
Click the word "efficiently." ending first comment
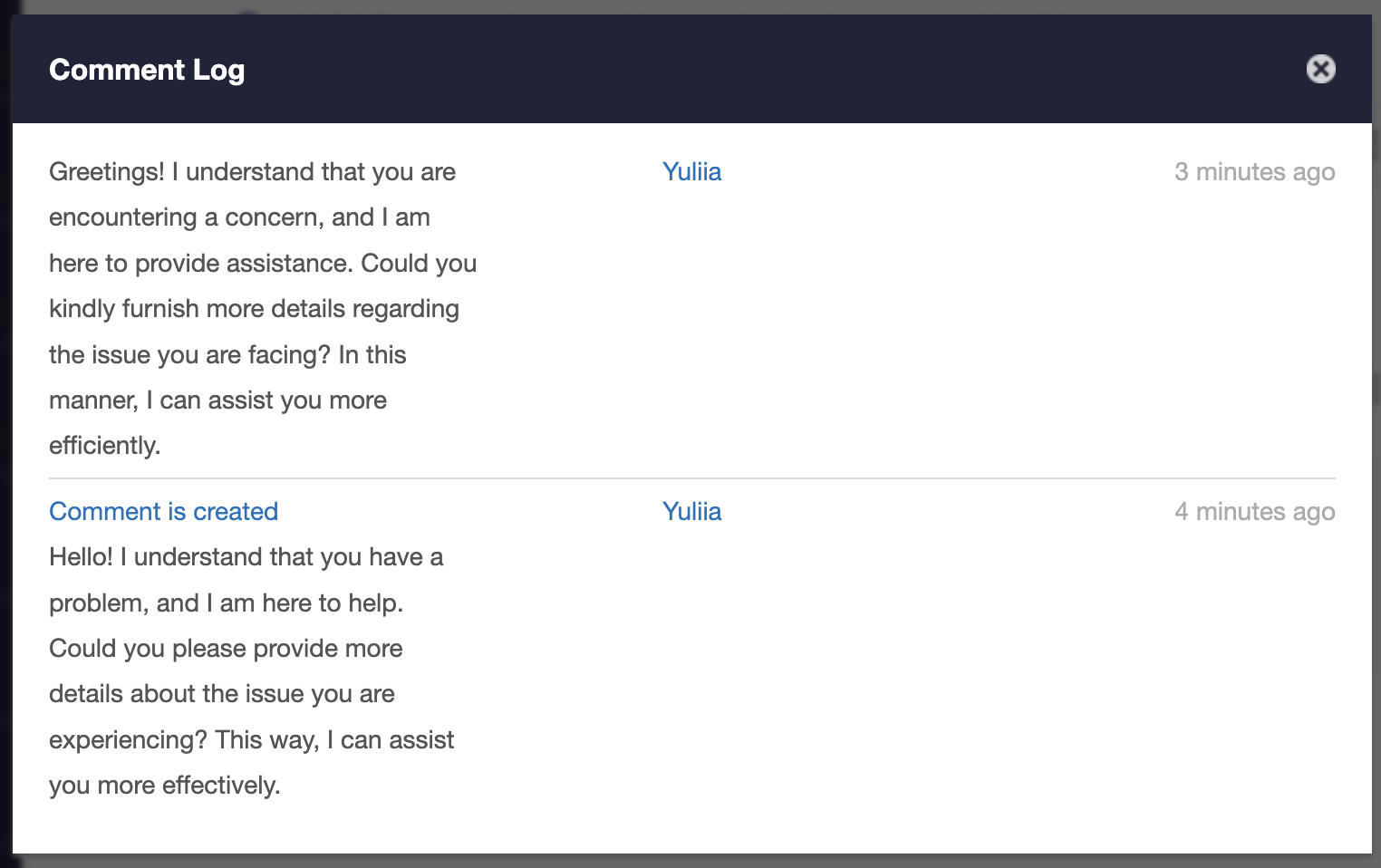coord(104,446)
